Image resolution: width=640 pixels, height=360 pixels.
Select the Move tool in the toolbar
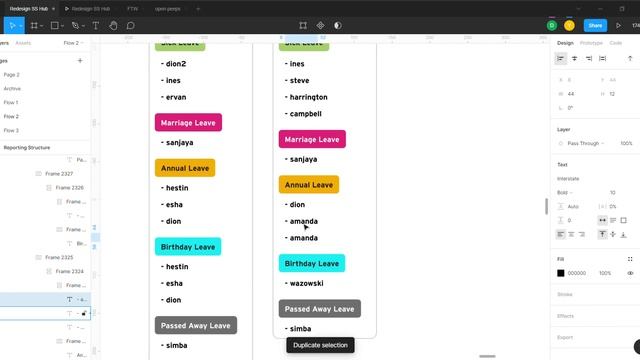[12, 26]
